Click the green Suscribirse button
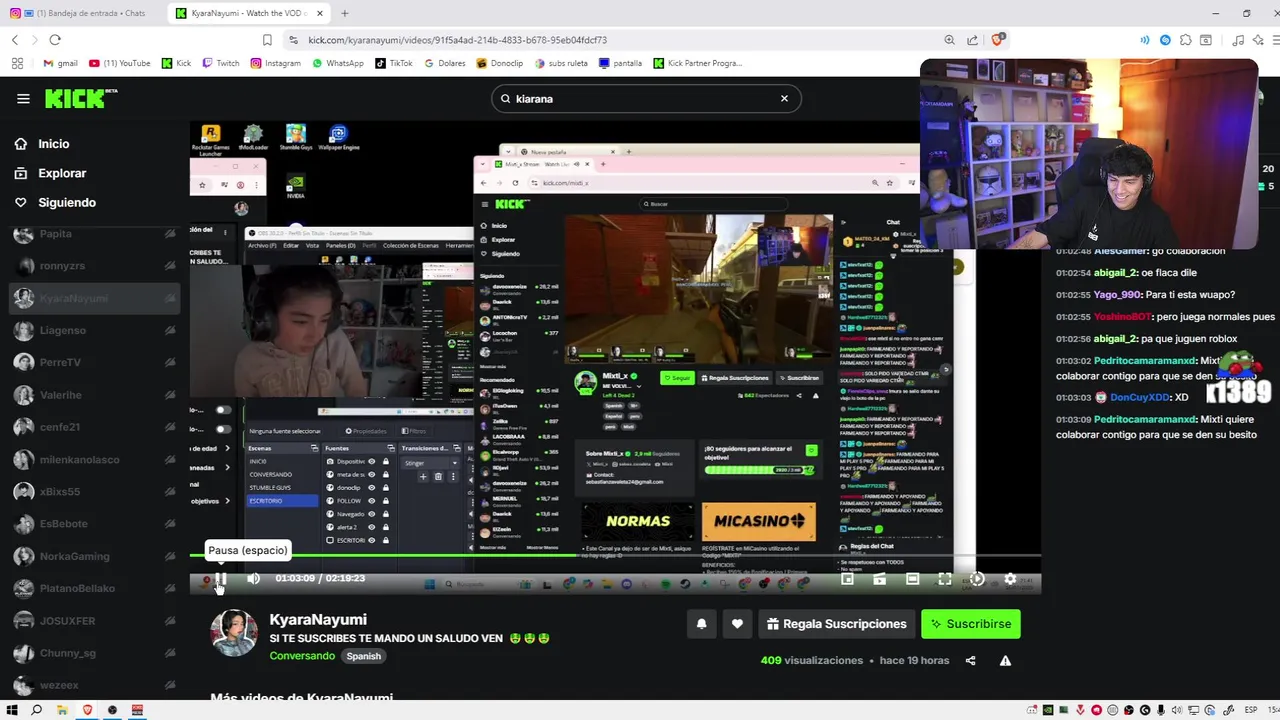 (x=971, y=624)
